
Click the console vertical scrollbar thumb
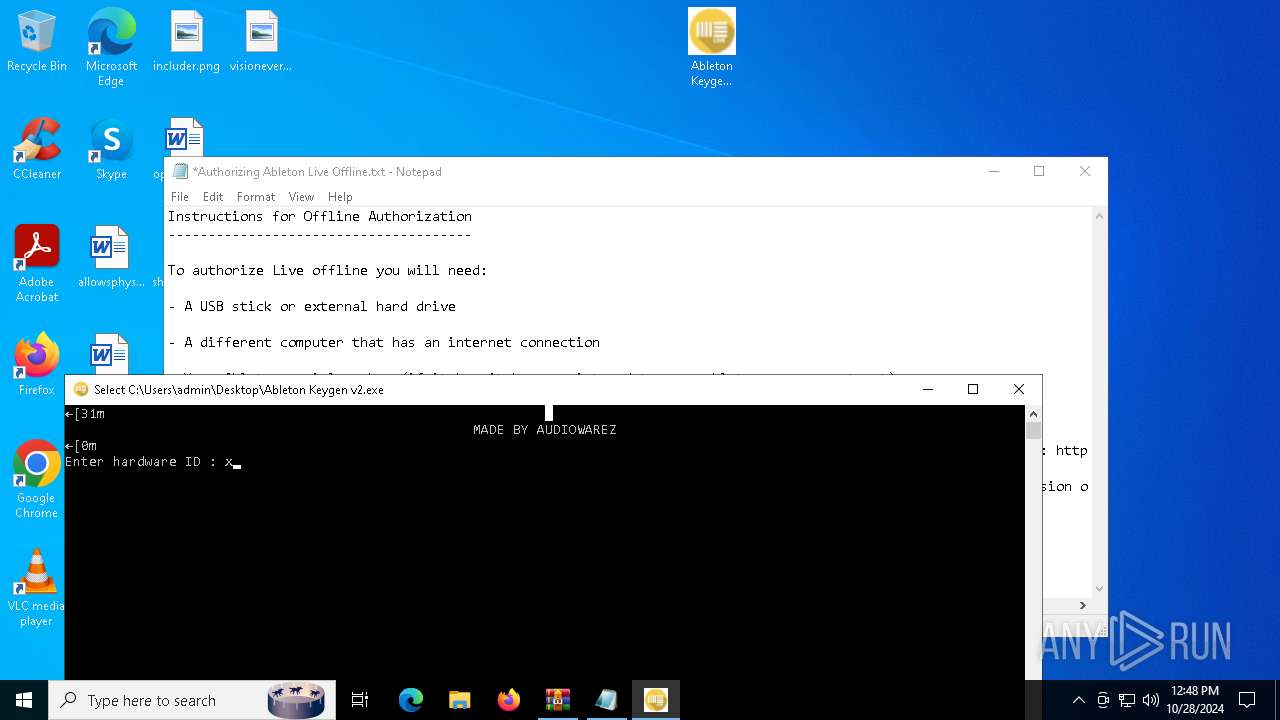click(x=1033, y=431)
